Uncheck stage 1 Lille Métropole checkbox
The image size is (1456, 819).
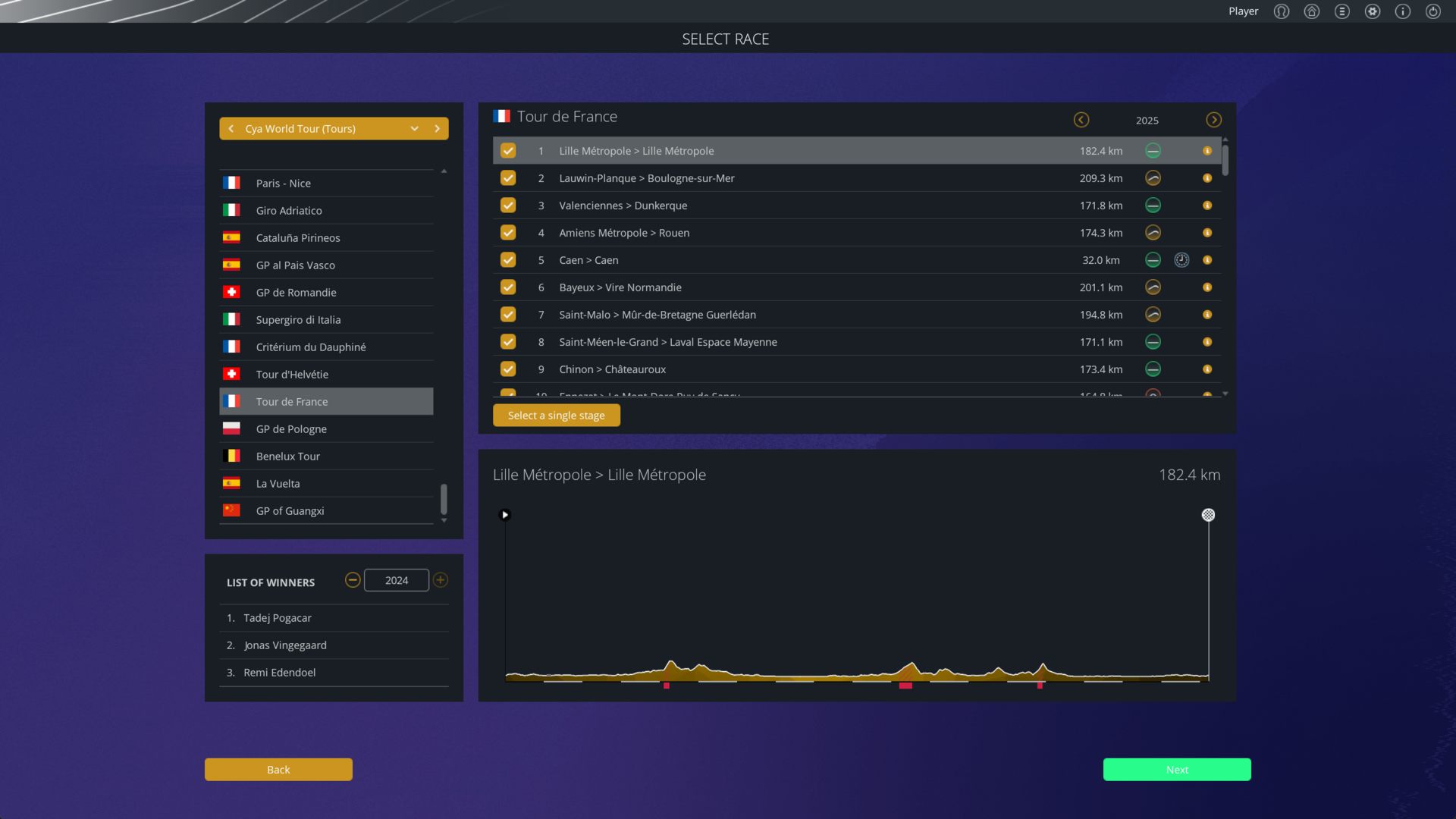pyautogui.click(x=508, y=151)
